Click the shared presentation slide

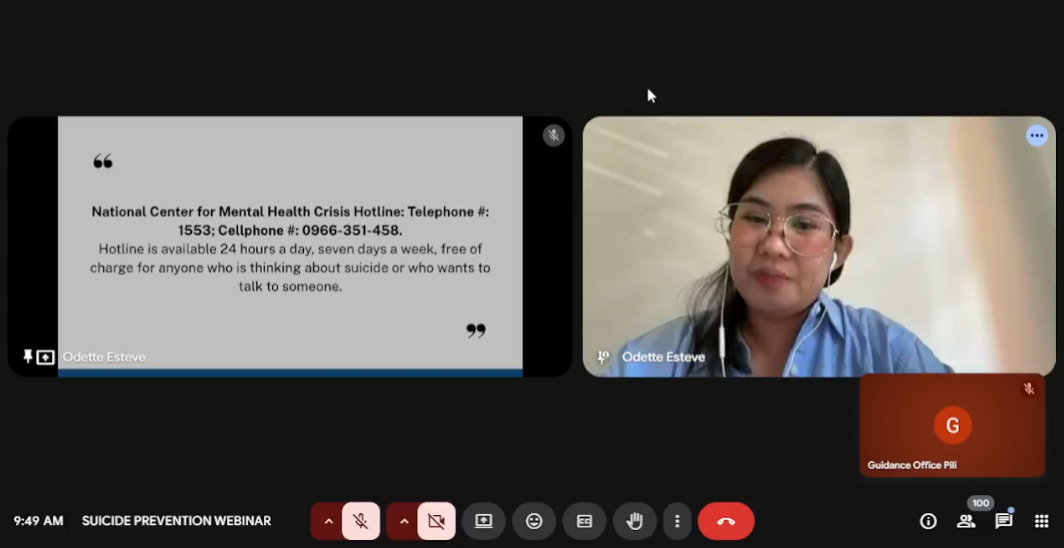click(290, 245)
